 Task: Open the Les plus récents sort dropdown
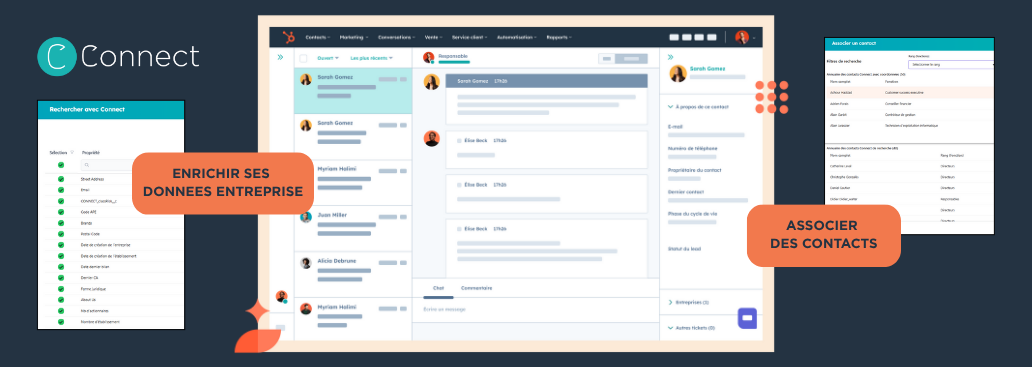[x=371, y=58]
